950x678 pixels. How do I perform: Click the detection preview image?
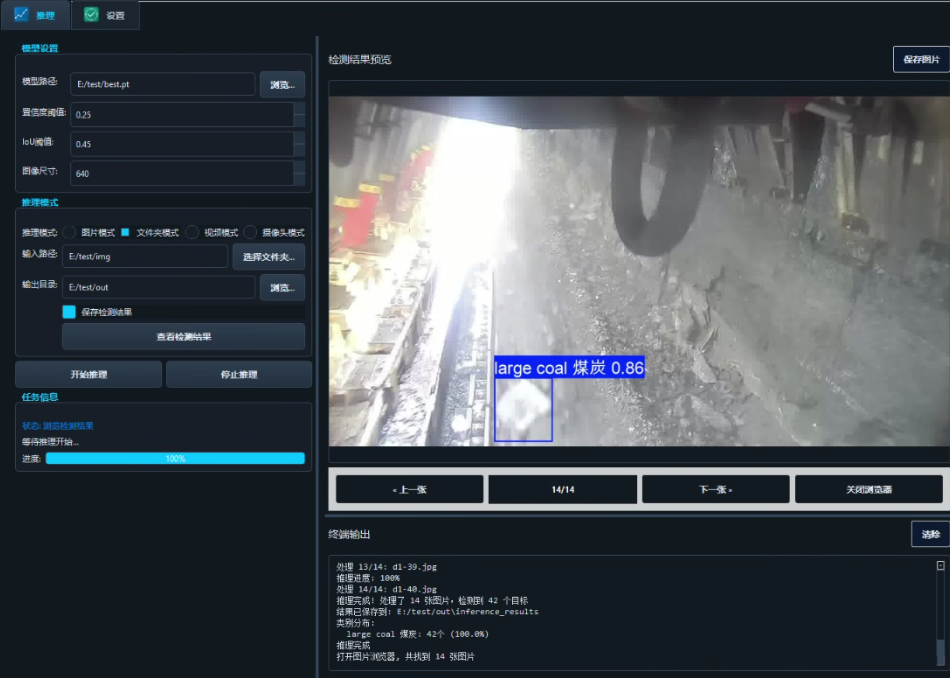[639, 271]
